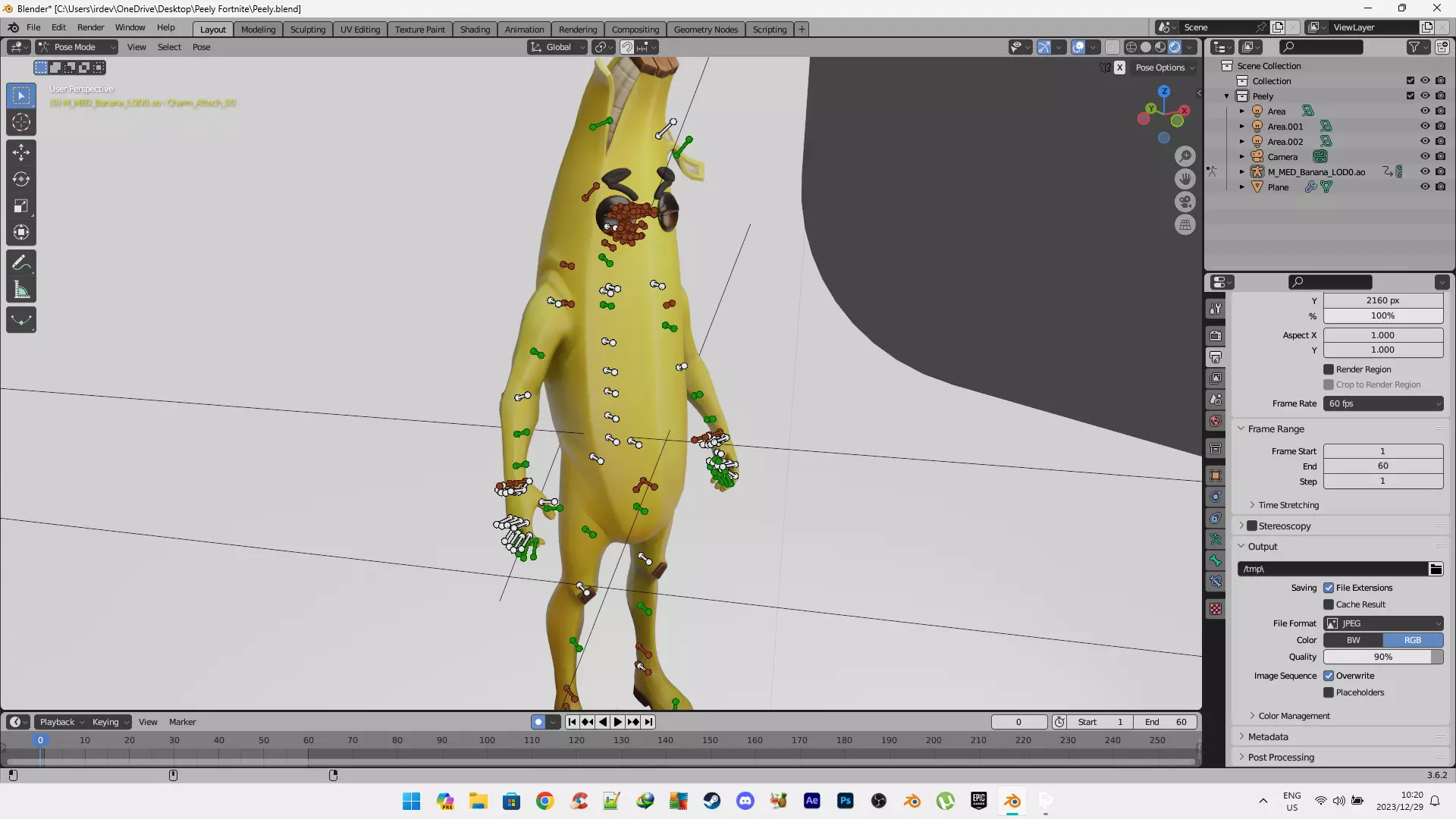Expand the M_MED_Banana_LOD0.ao tree item
Image resolution: width=1456 pixels, height=819 pixels.
tap(1242, 171)
